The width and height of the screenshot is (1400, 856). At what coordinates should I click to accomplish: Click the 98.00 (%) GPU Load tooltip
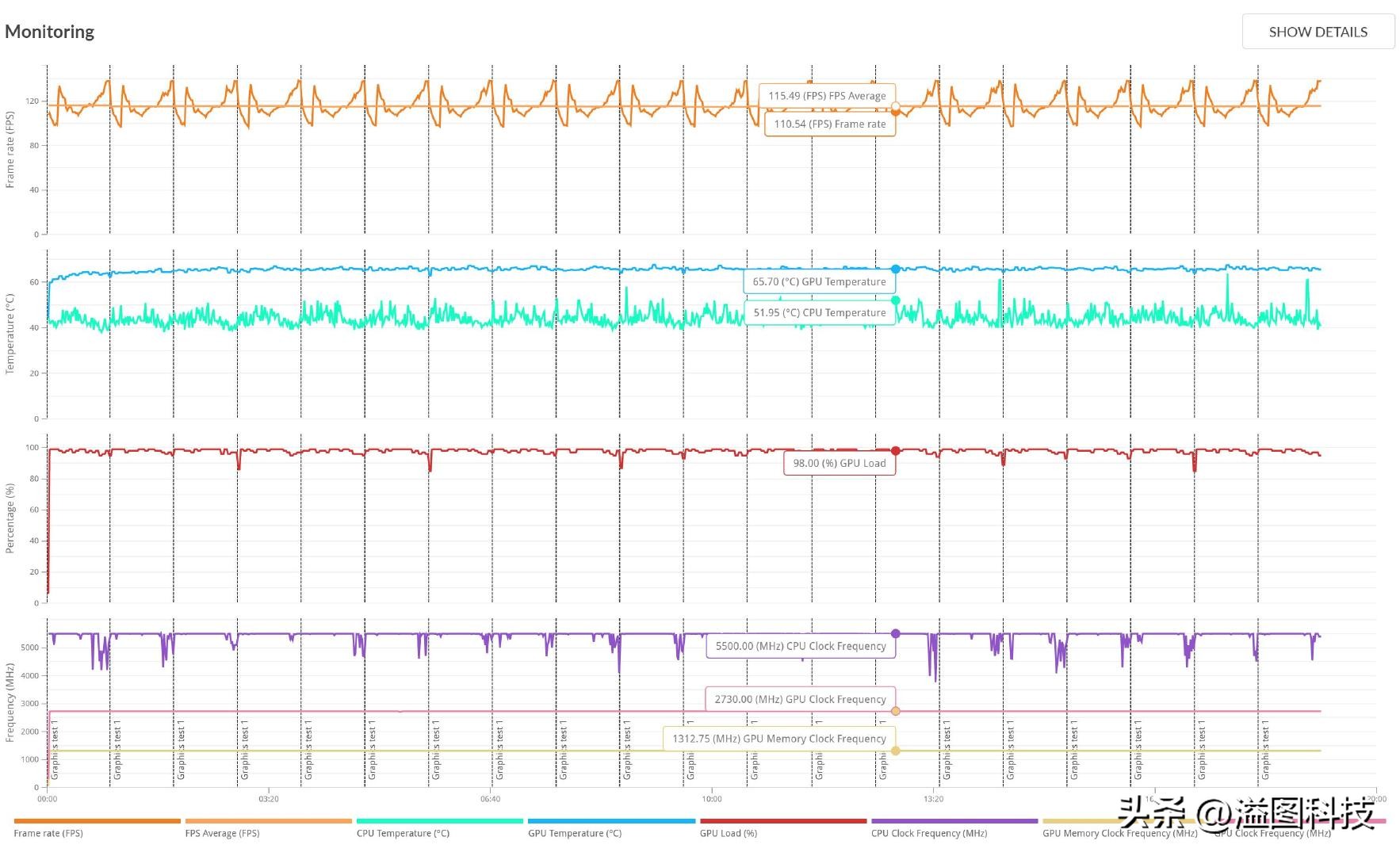(839, 463)
